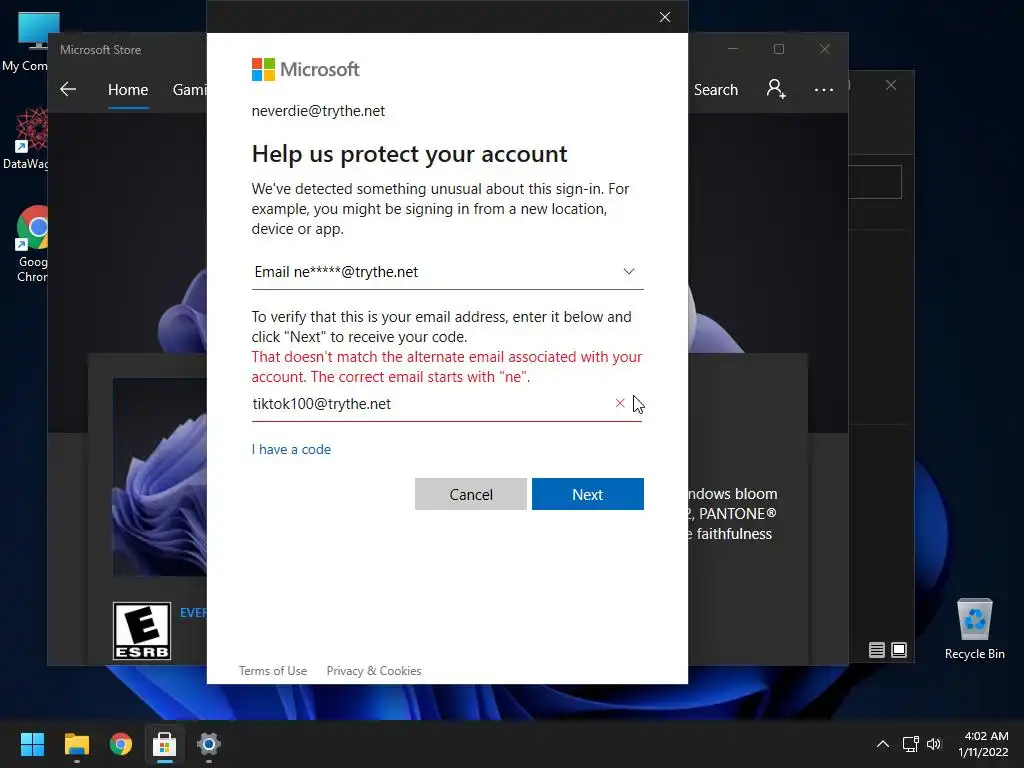Screen dimensions: 1024x768
Task: Open the clock showing 4:02 AM
Action: click(984, 744)
